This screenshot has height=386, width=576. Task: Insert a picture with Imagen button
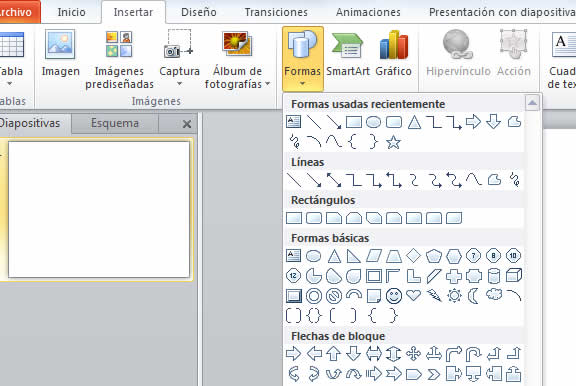pos(60,54)
